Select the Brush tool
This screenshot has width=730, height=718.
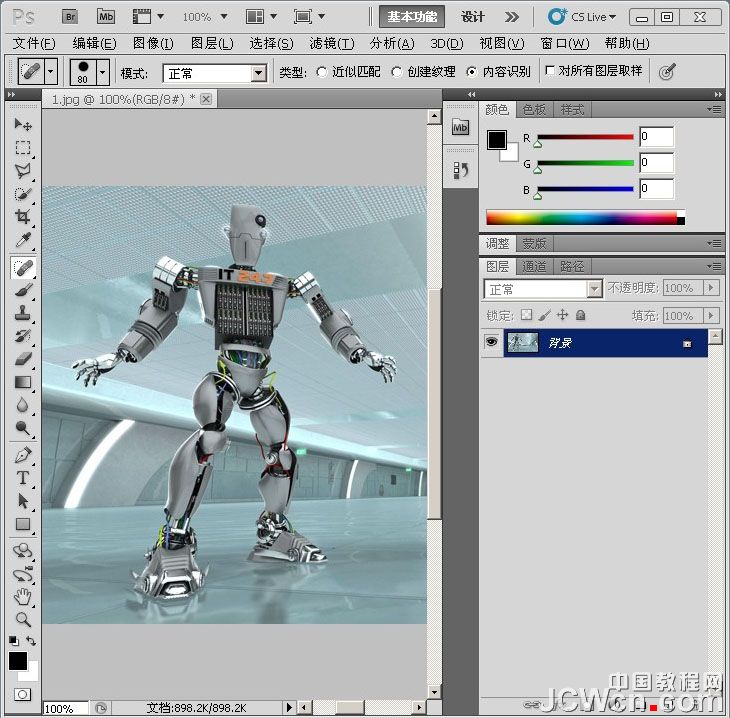22,291
